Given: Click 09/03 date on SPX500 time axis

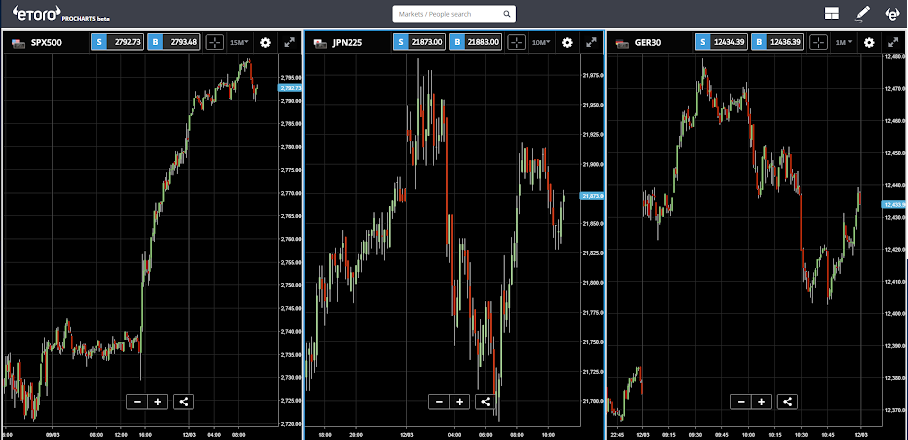Looking at the screenshot, I should point(53,434).
